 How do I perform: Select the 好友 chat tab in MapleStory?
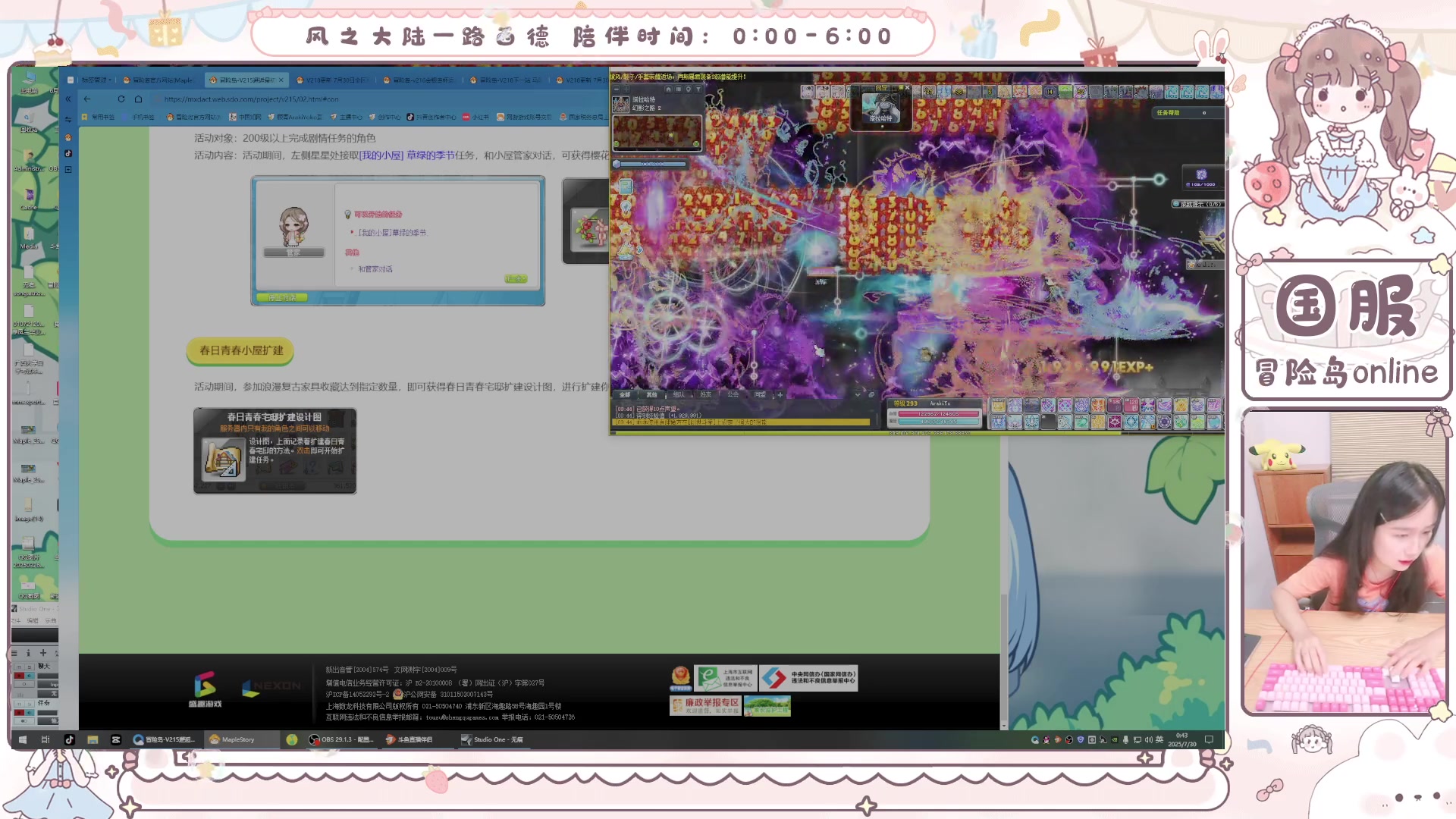tap(706, 394)
